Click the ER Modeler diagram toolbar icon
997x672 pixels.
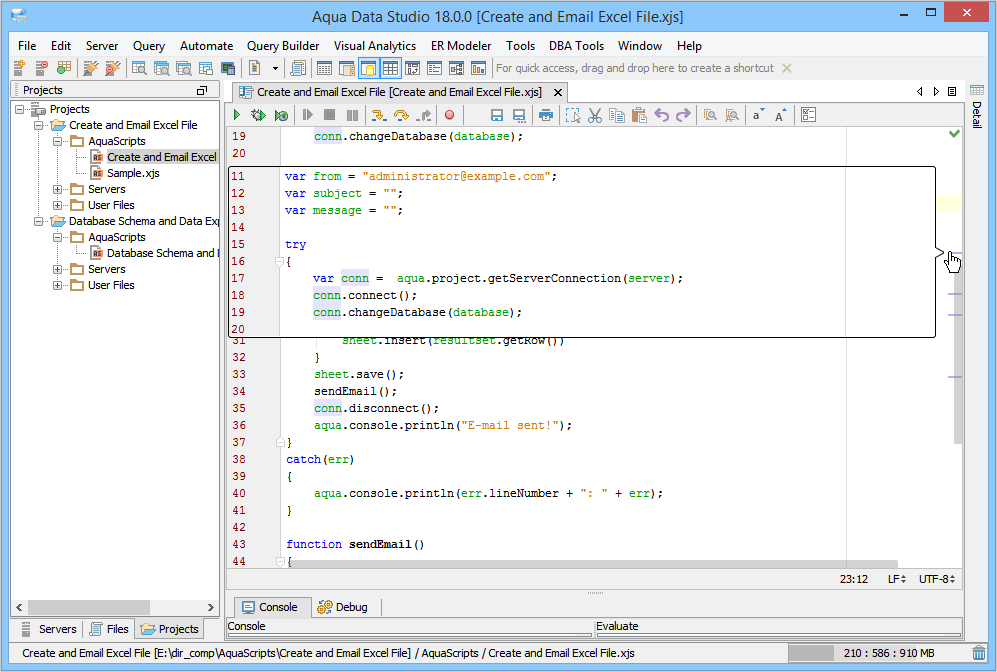click(457, 67)
